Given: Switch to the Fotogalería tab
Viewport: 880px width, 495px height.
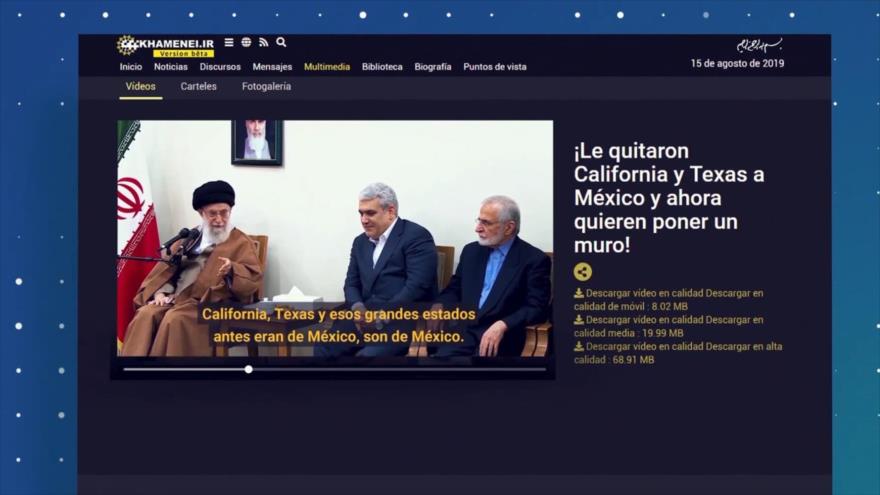Looking at the screenshot, I should (266, 87).
